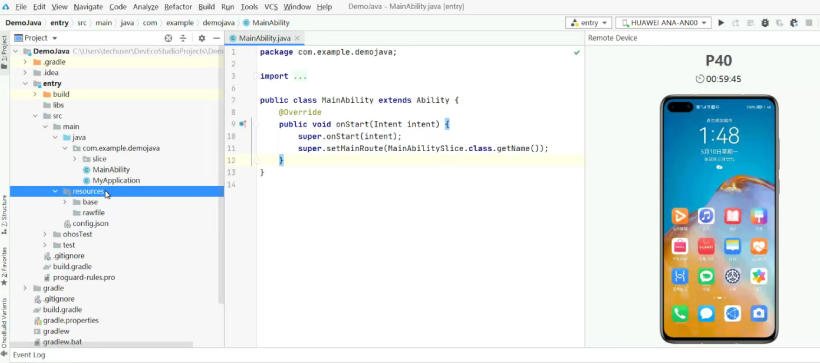Open the red HUAWEI app on phone
Viewport: 820px width, 363px height.
pyautogui.click(x=706, y=246)
